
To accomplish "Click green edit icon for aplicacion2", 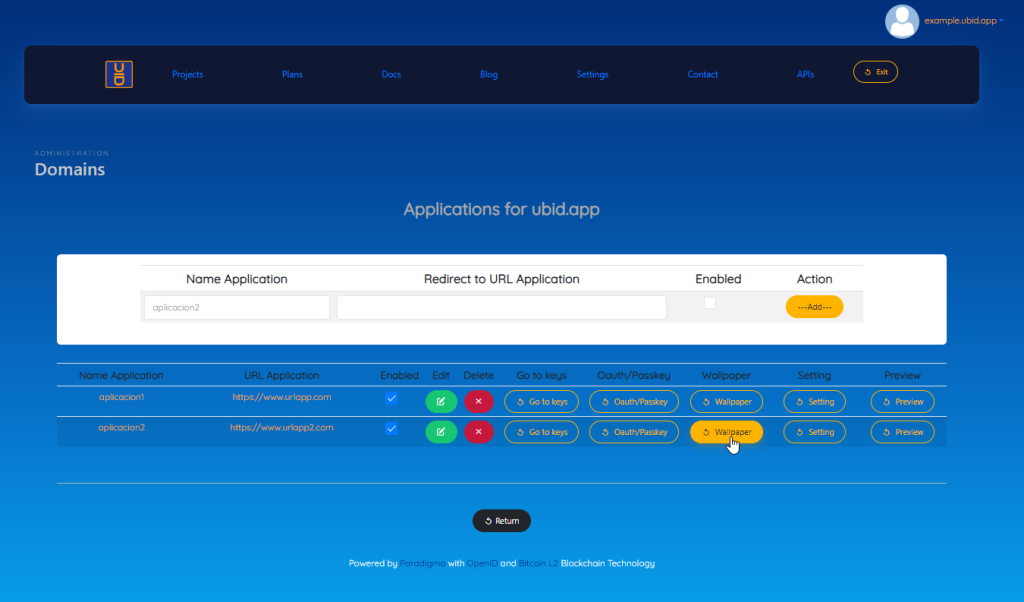I will [441, 432].
